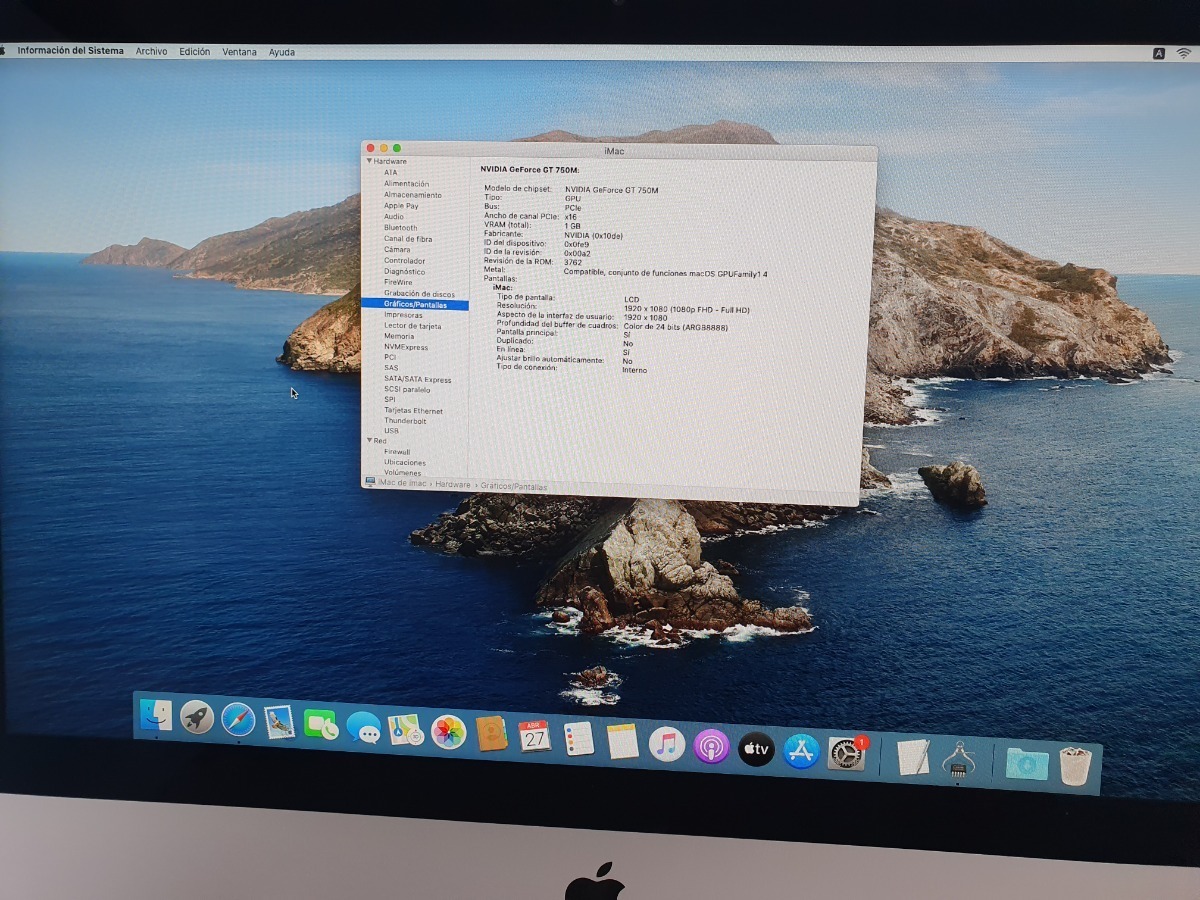Click the System Information chip icon in Dock
Image resolution: width=1200 pixels, height=900 pixels.
[x=959, y=760]
